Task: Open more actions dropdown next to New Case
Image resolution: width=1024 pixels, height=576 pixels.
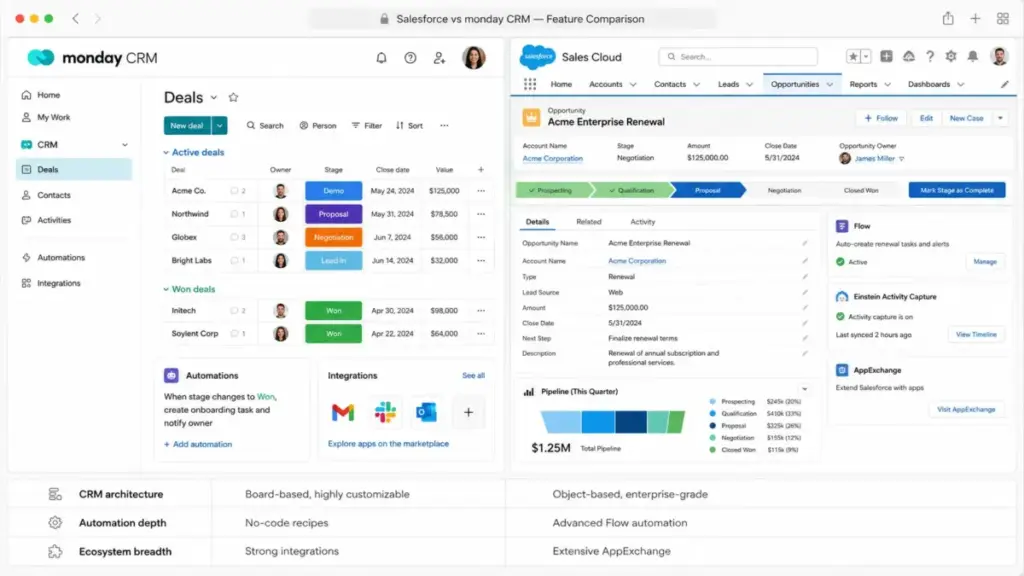Action: point(1000,118)
